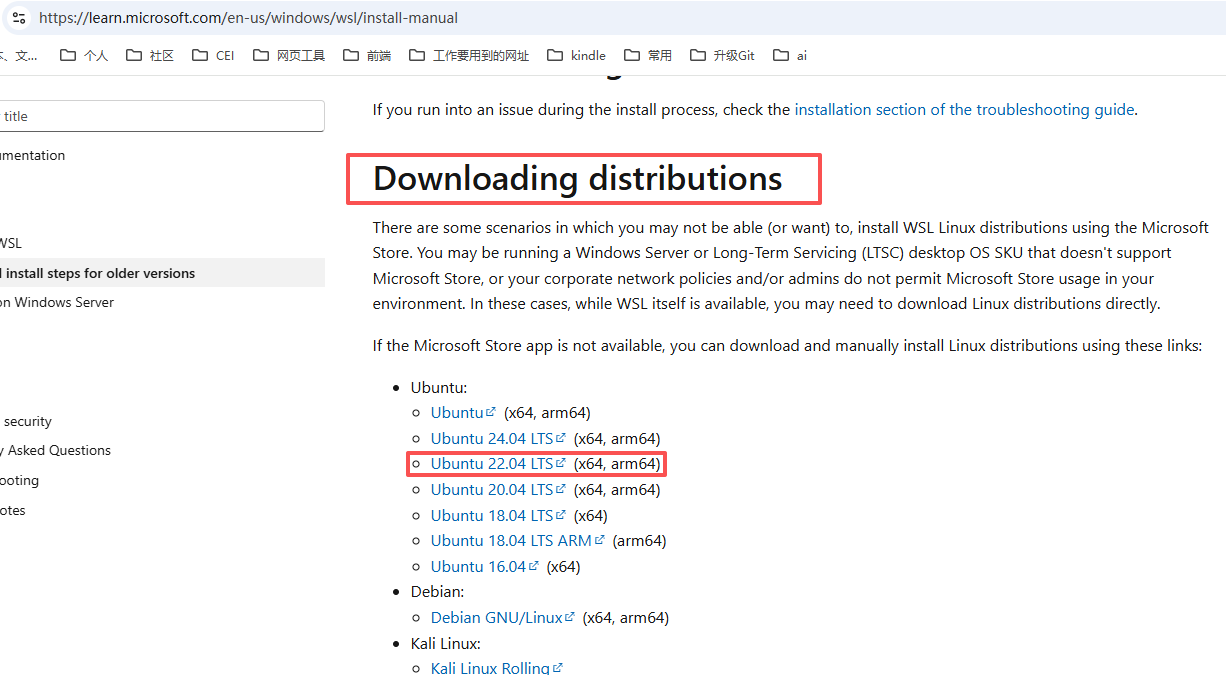Open the security sidebar item

coord(27,422)
